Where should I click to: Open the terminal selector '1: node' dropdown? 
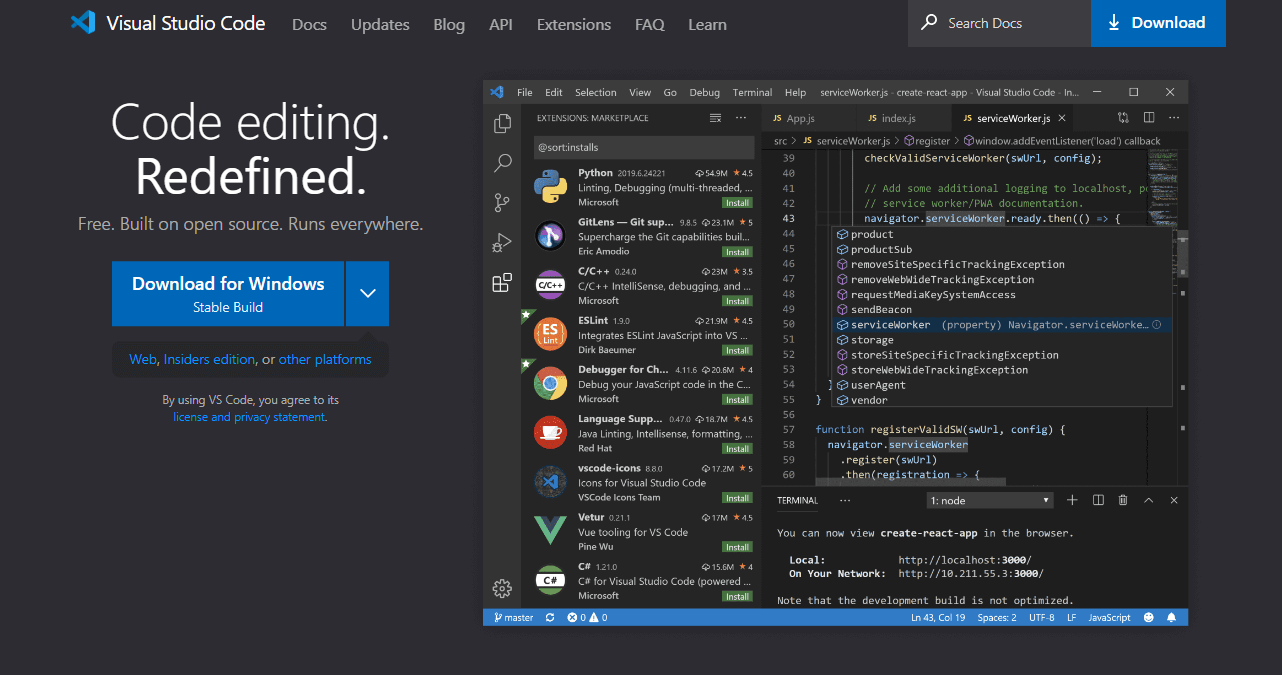coord(990,500)
